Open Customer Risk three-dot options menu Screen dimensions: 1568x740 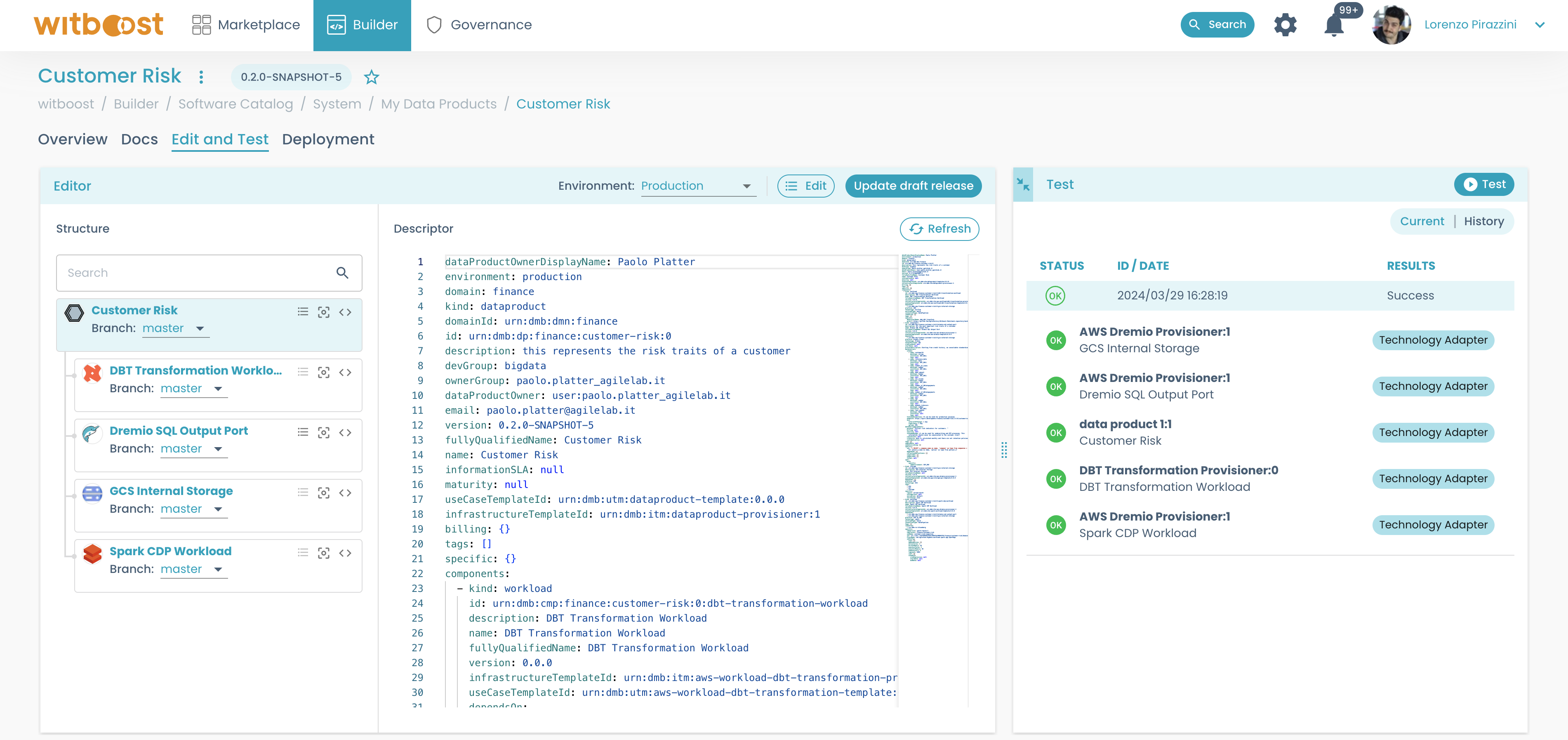pyautogui.click(x=202, y=77)
